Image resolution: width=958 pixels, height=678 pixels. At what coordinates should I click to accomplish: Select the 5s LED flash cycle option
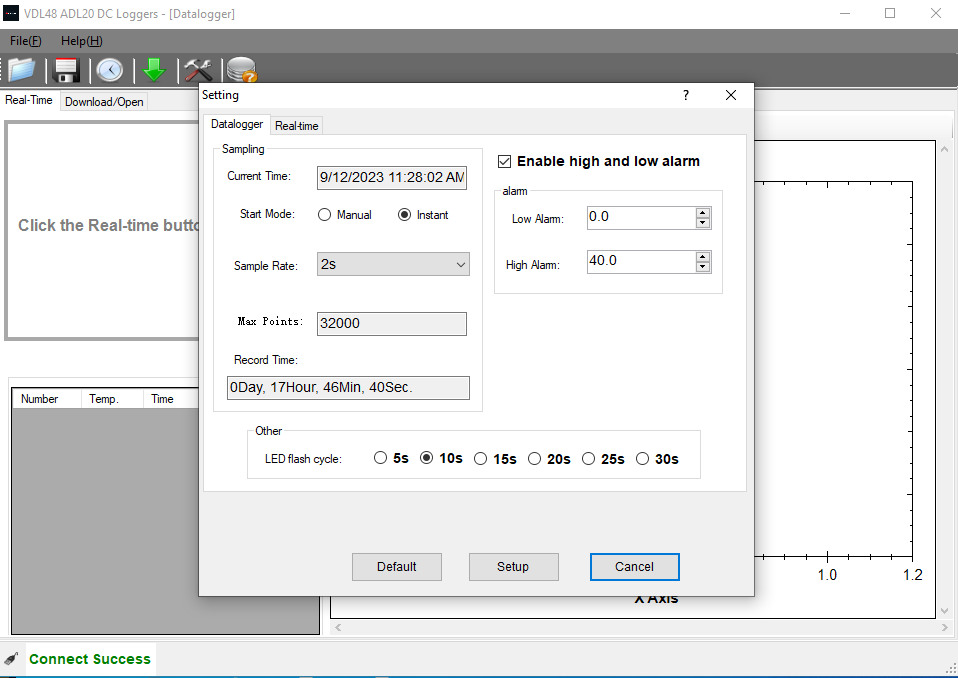coord(380,459)
